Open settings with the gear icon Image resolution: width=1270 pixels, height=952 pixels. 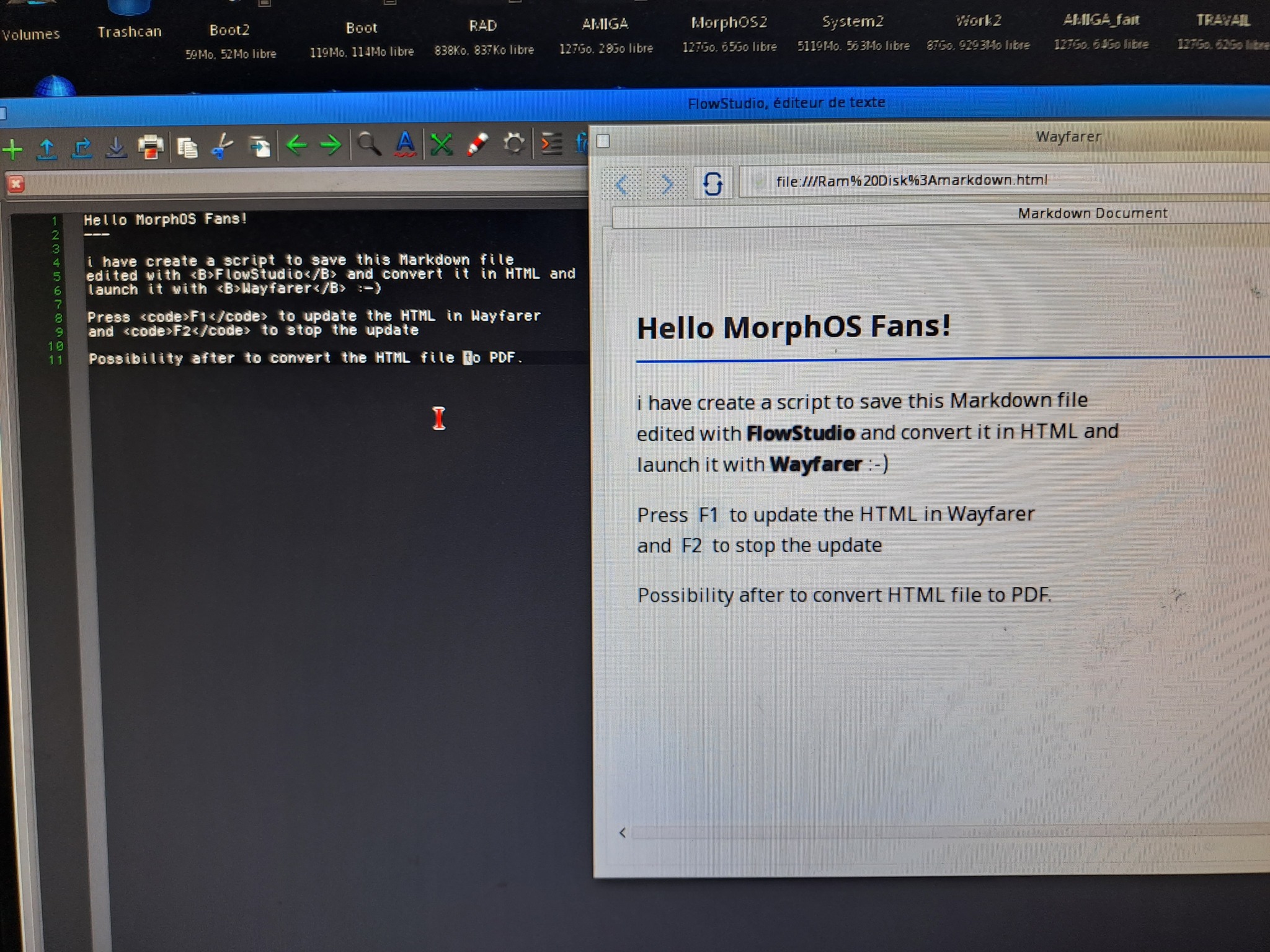[513, 144]
